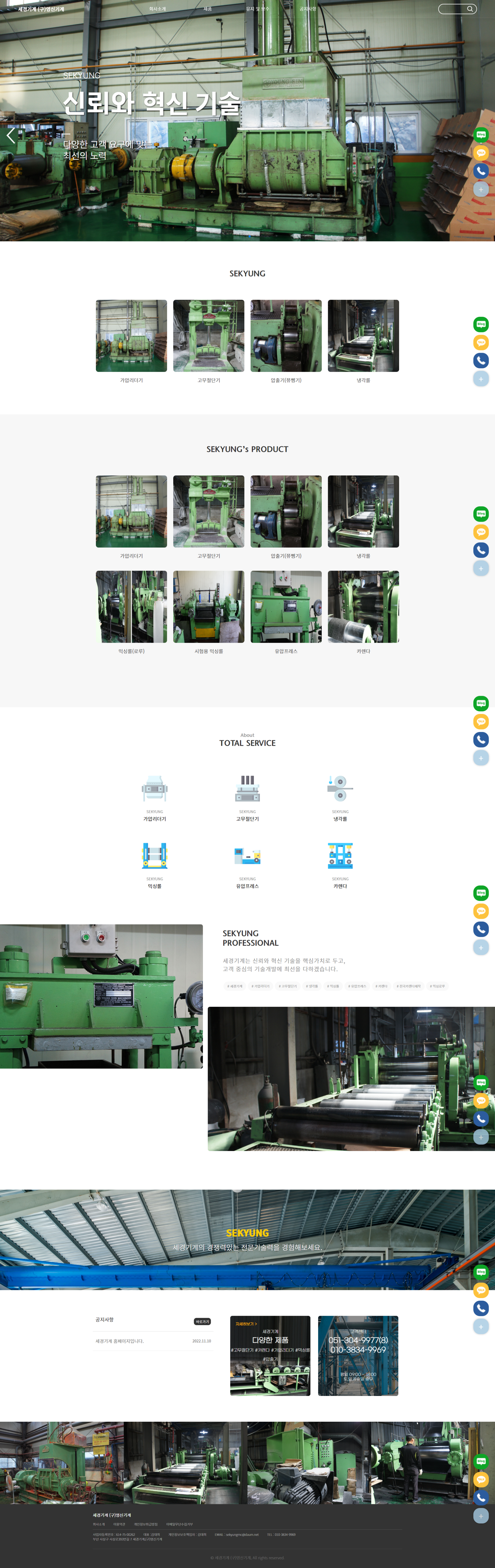Screen dimensions: 495x1568
Task: Click 고무절단기 icon in TOTAL SERVICE
Action: coord(247,788)
